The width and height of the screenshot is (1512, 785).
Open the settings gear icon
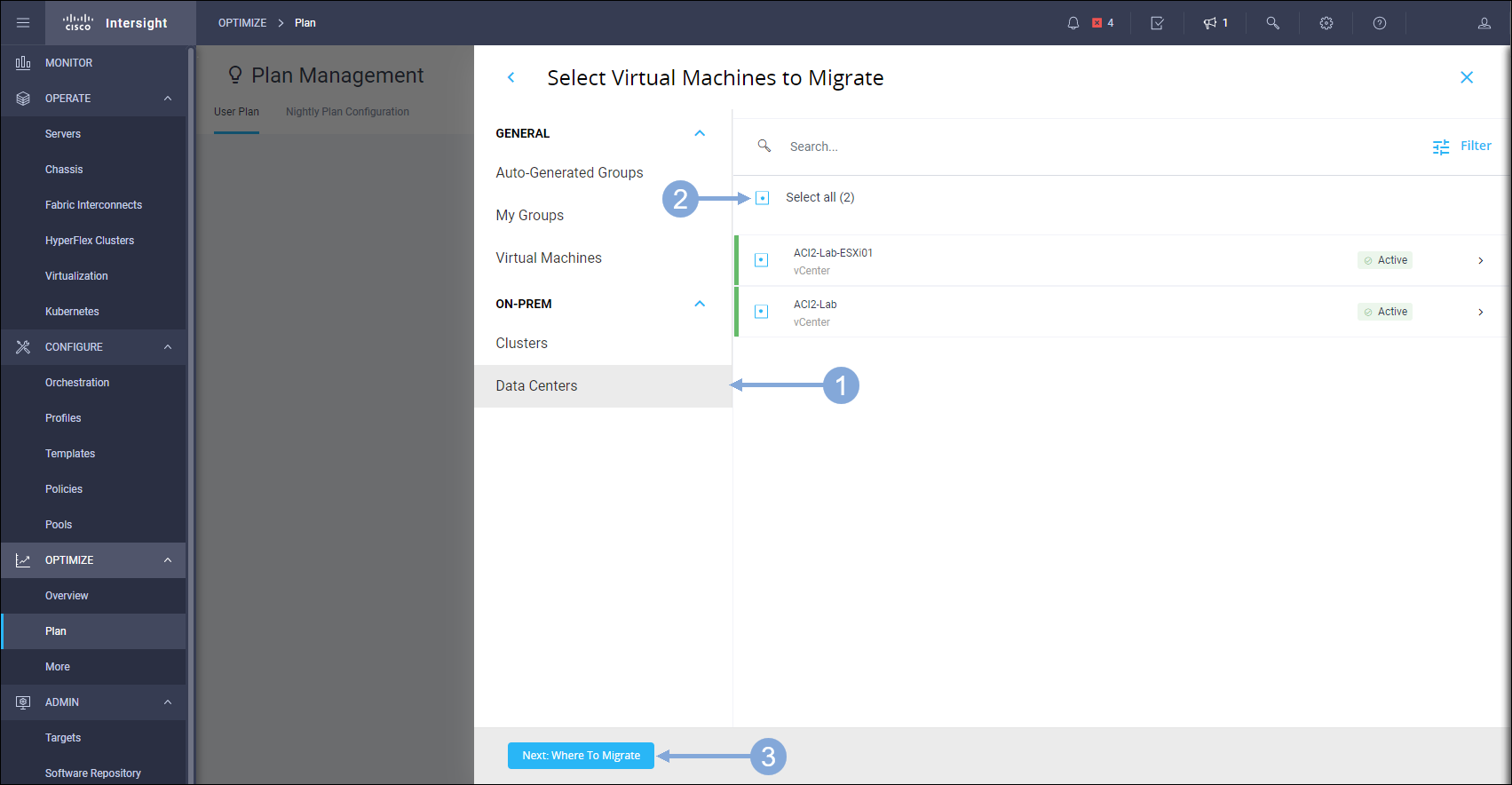tap(1326, 23)
